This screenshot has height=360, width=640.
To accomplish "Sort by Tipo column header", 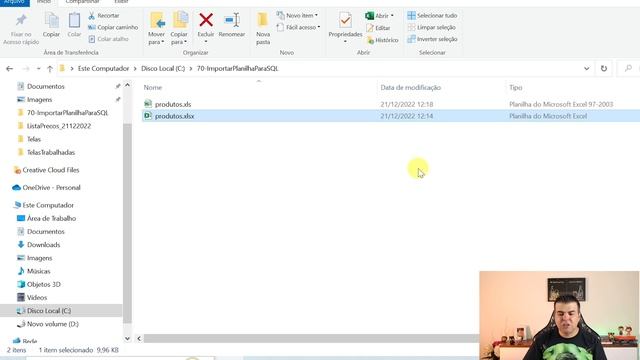I will coord(516,87).
